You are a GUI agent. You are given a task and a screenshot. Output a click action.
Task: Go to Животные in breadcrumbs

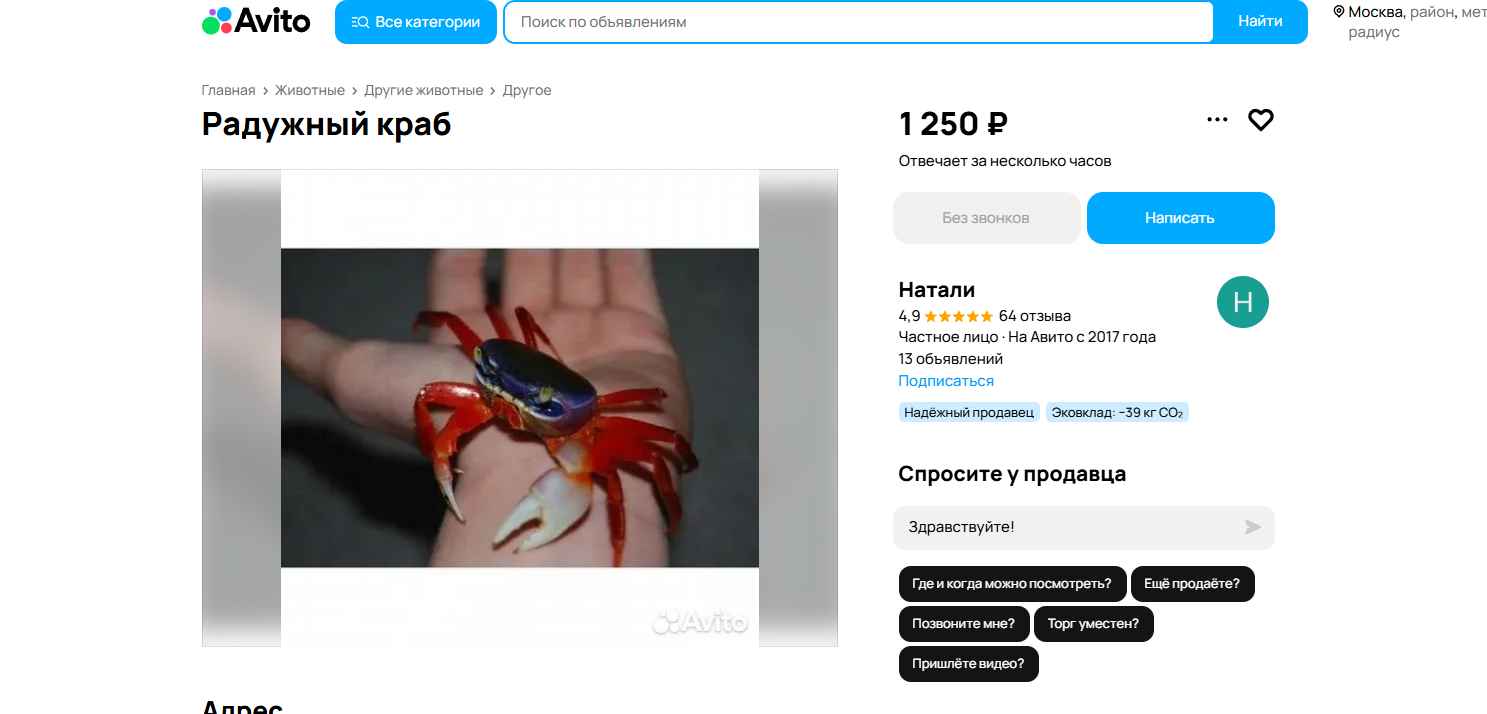coord(310,90)
